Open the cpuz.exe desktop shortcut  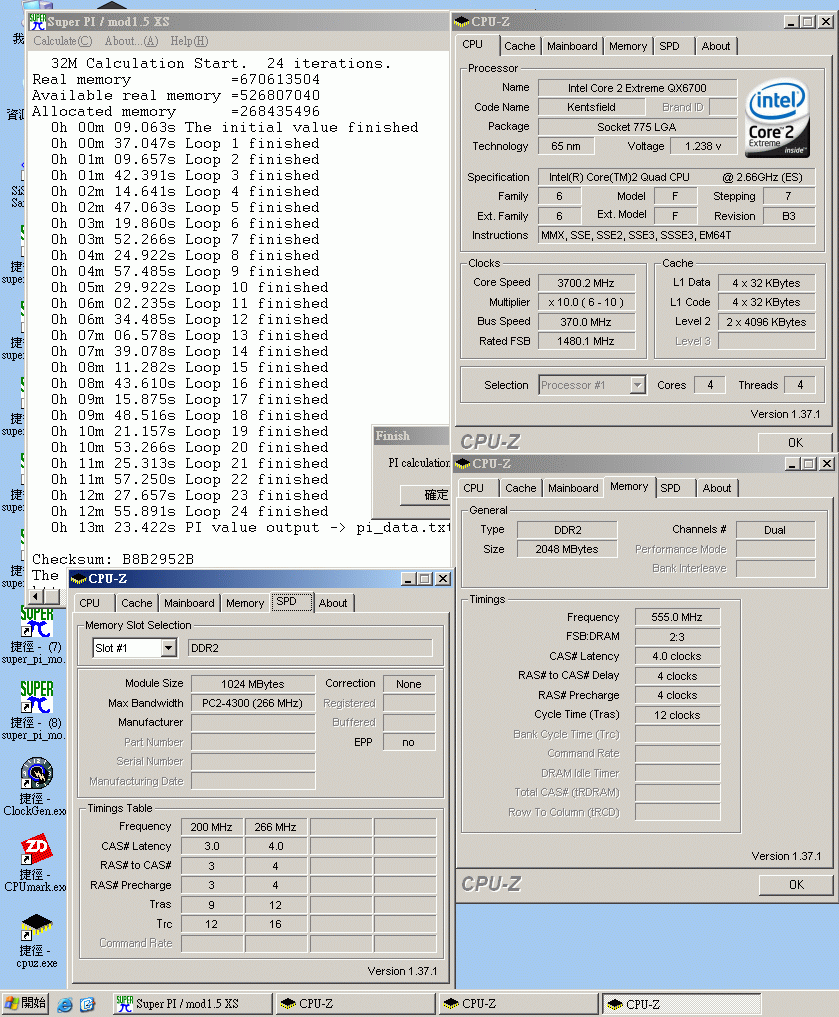37,940
